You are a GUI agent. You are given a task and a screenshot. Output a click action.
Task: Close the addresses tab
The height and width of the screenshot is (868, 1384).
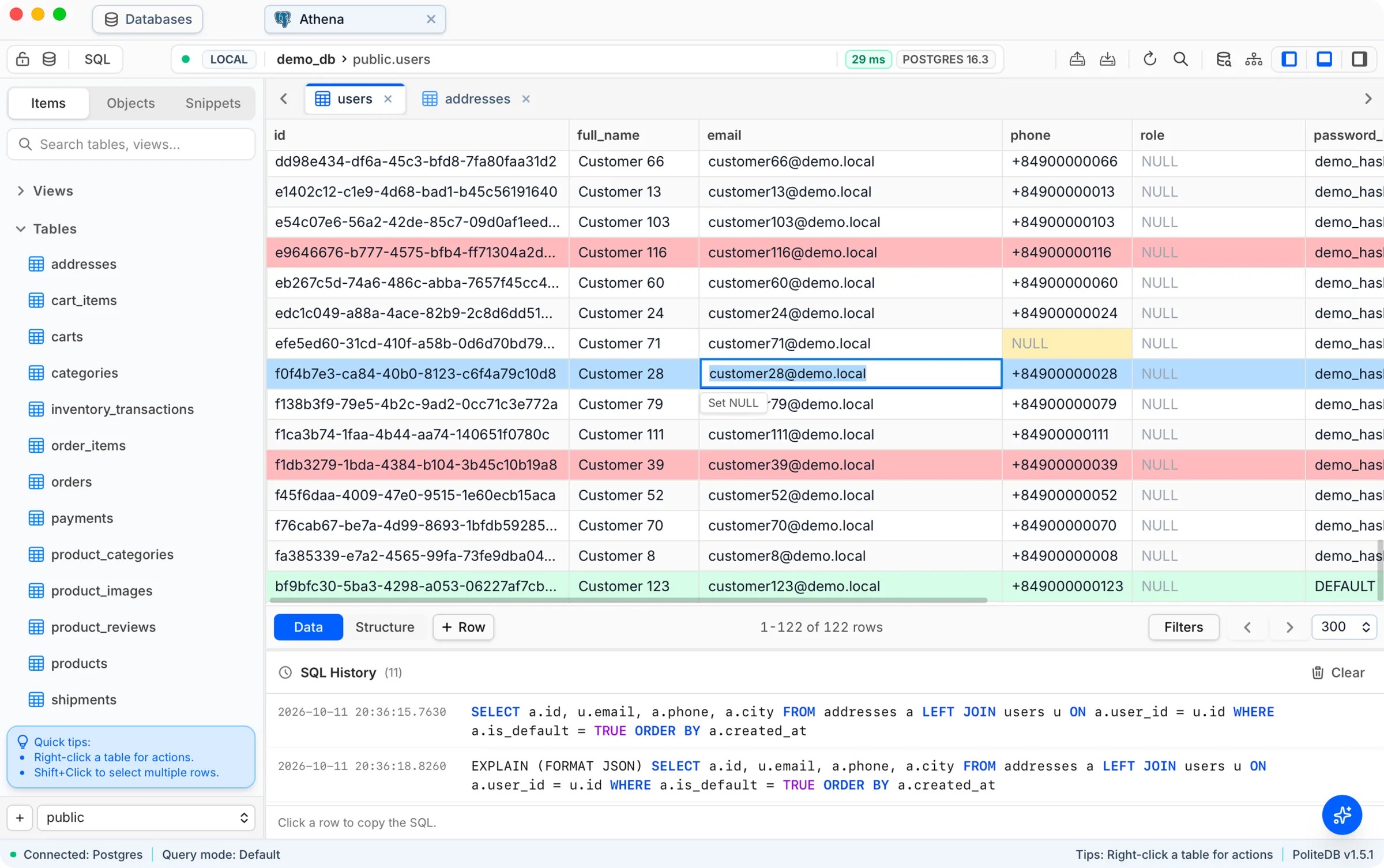526,99
